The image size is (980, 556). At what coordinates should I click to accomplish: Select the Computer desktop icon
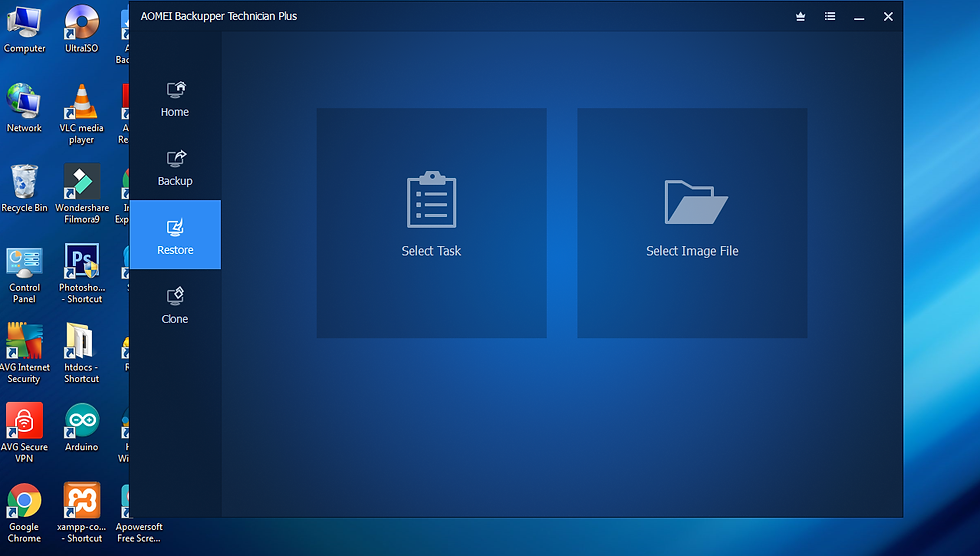(x=24, y=29)
